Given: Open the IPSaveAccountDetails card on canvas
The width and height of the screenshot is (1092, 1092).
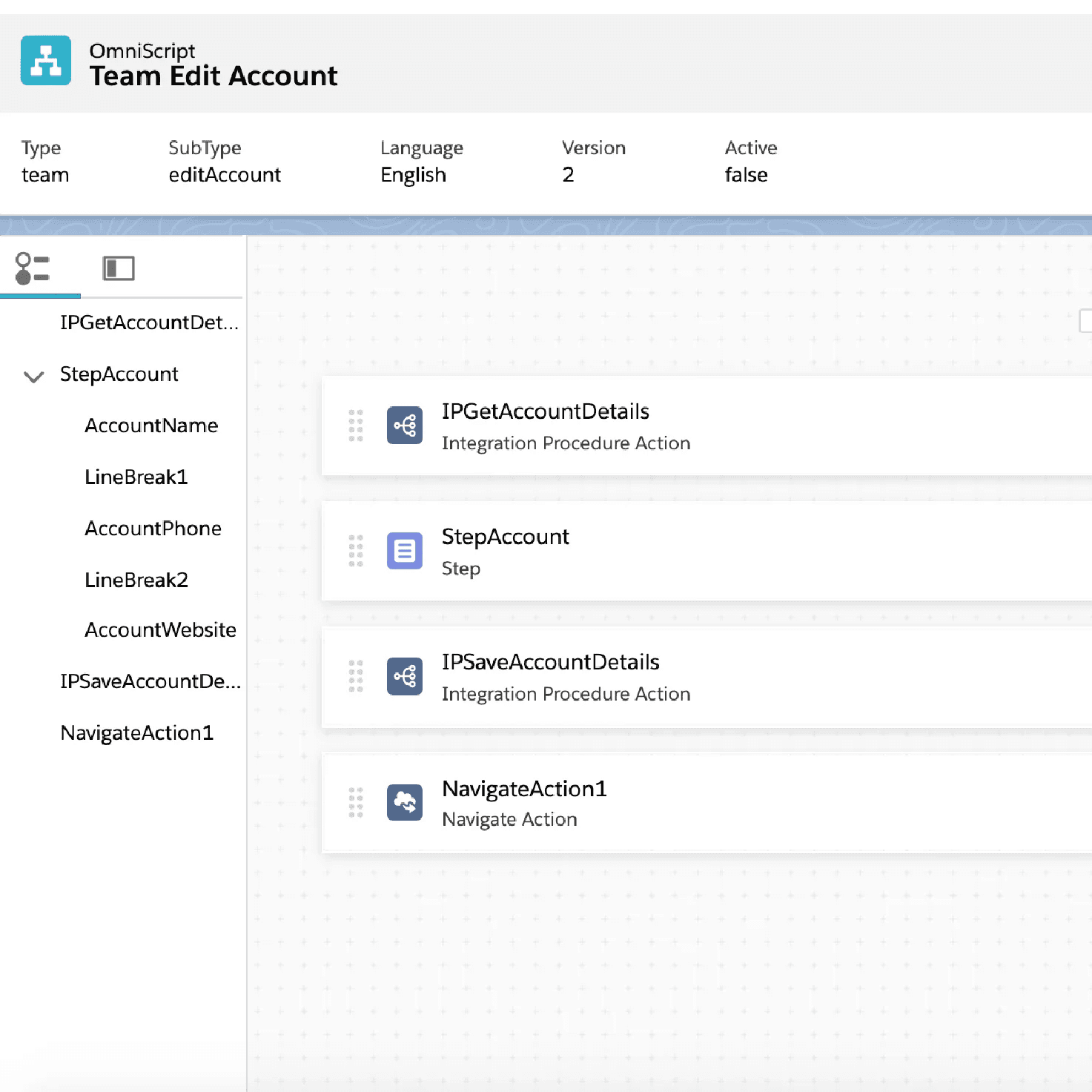Looking at the screenshot, I should pyautogui.click(x=707, y=676).
